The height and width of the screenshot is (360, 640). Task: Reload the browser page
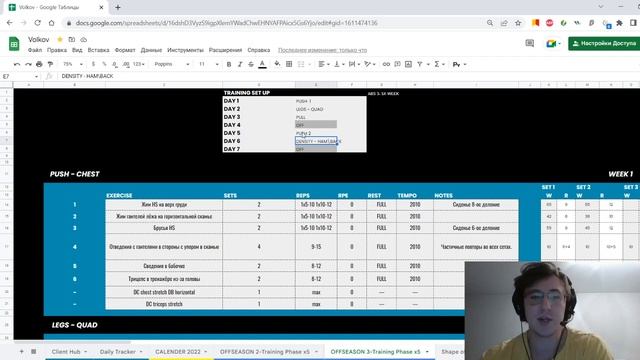[38, 23]
